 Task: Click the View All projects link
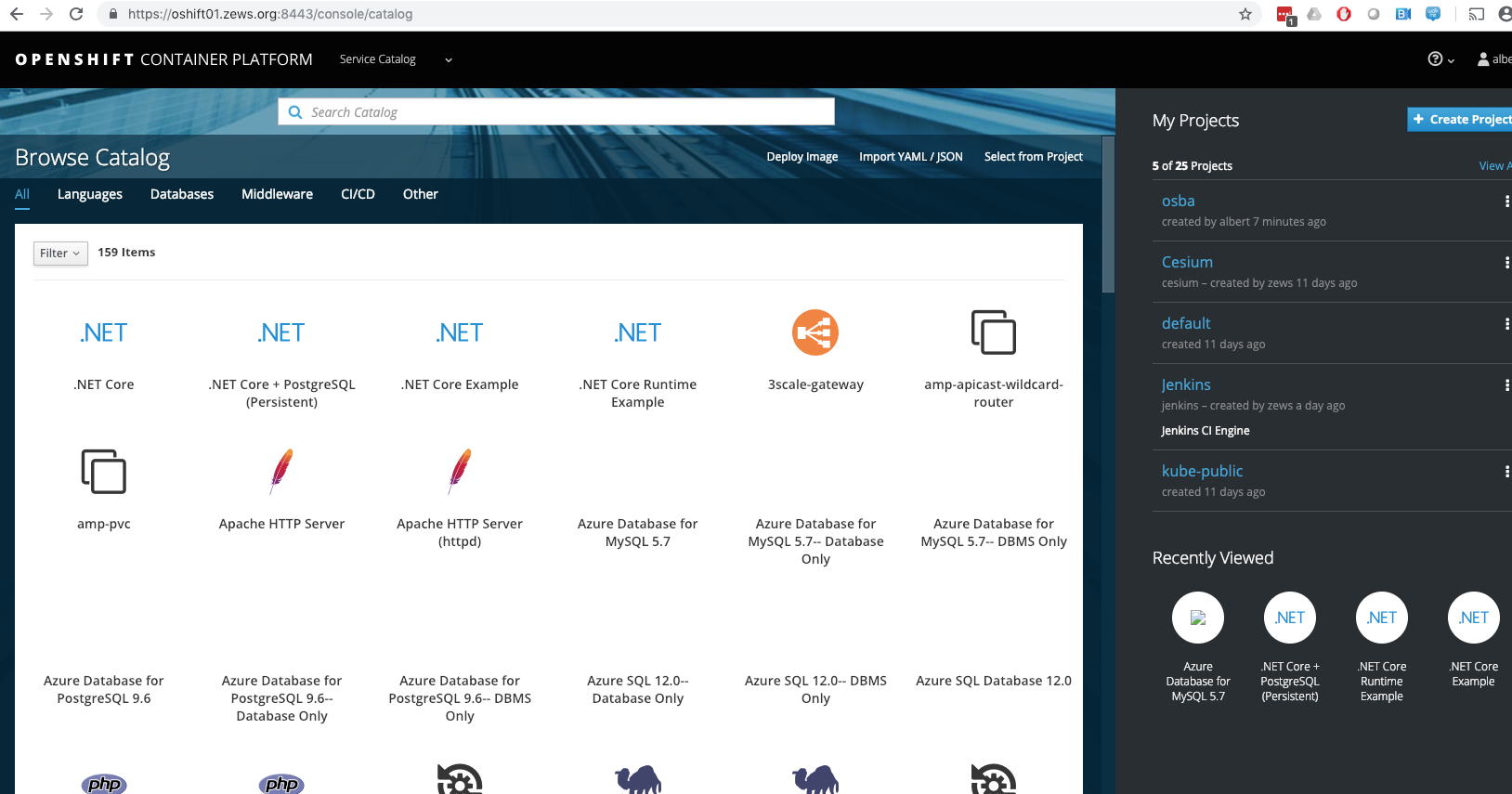coord(1495,165)
